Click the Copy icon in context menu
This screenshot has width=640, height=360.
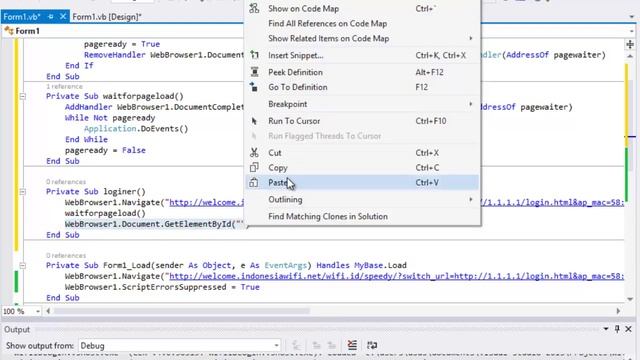(254, 168)
